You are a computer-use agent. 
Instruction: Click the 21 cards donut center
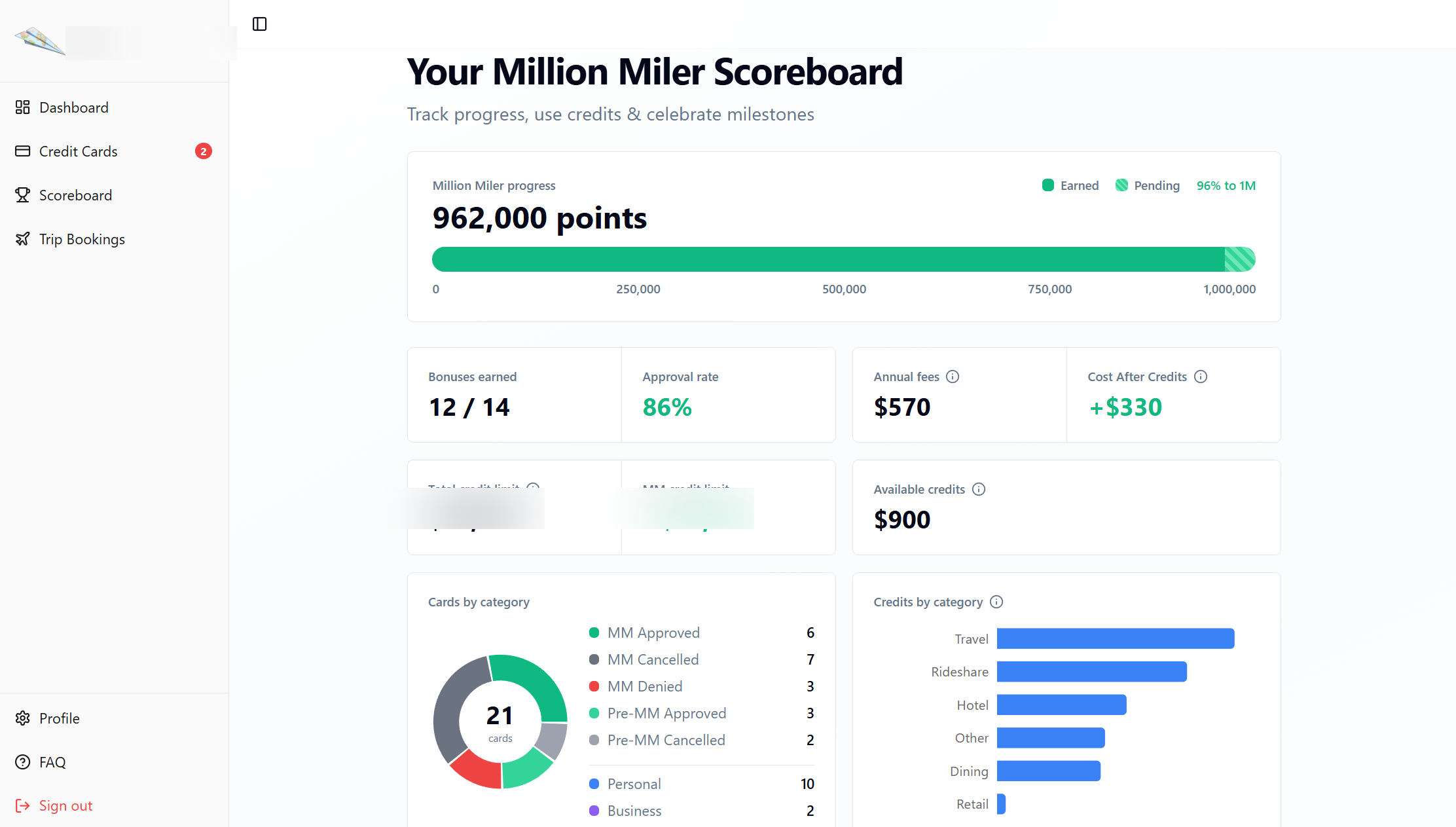pyautogui.click(x=500, y=722)
